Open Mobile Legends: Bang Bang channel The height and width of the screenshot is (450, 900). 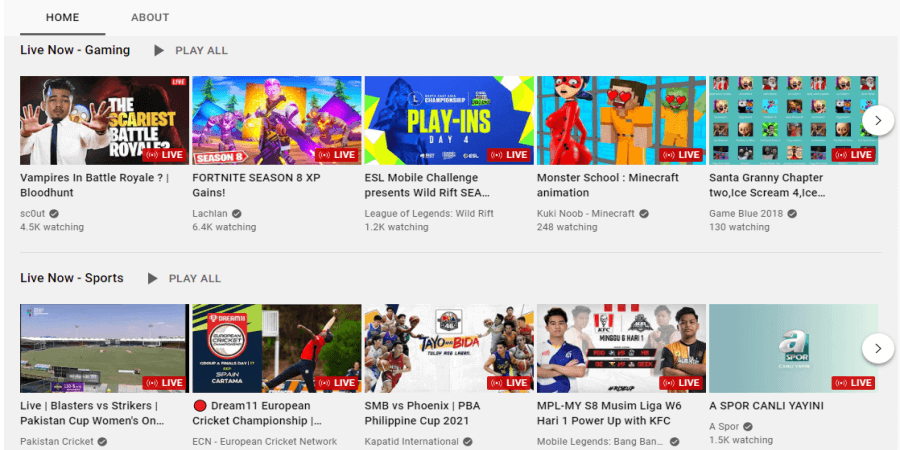[x=600, y=441]
